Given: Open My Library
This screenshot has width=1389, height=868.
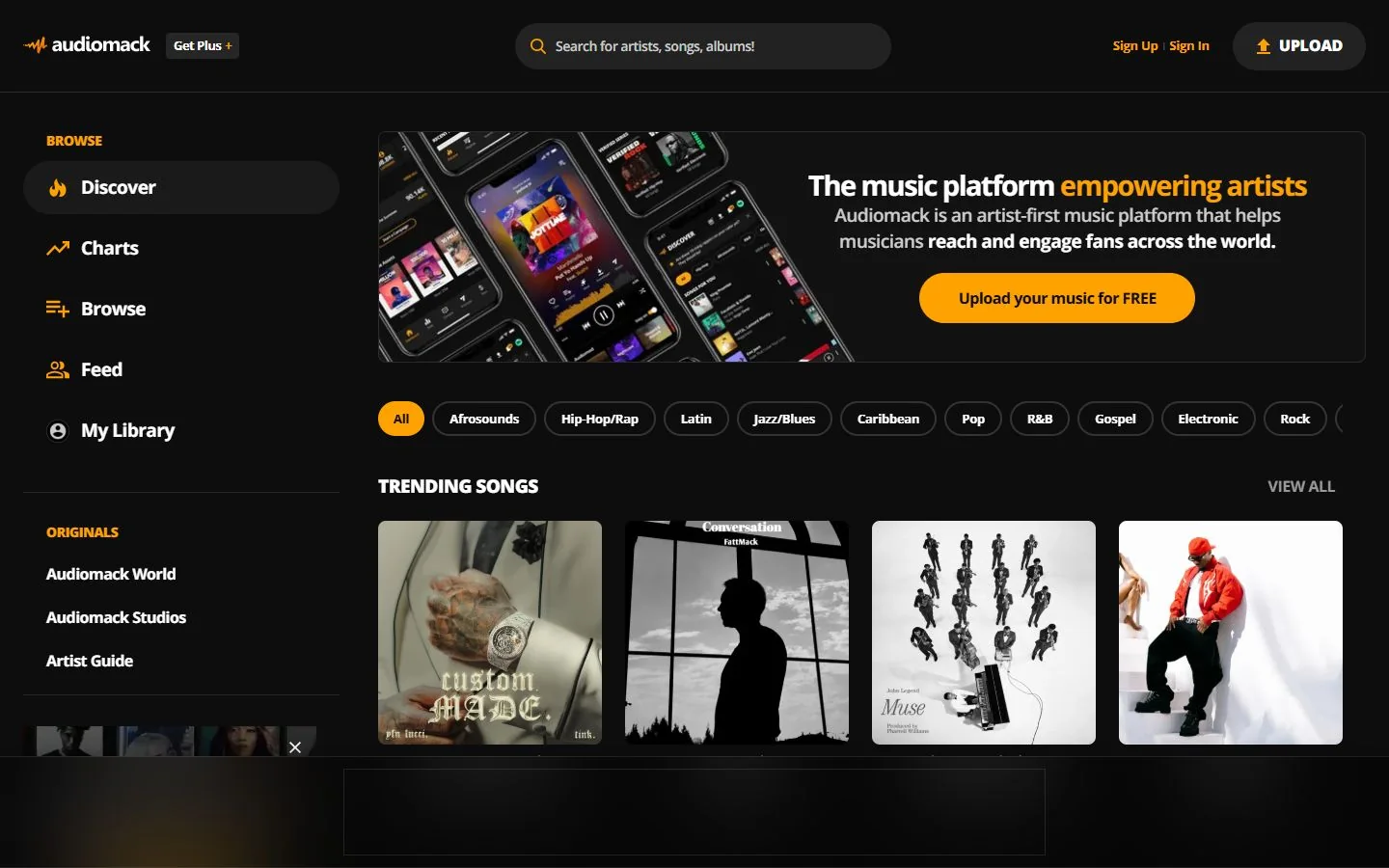Looking at the screenshot, I should [x=181, y=430].
